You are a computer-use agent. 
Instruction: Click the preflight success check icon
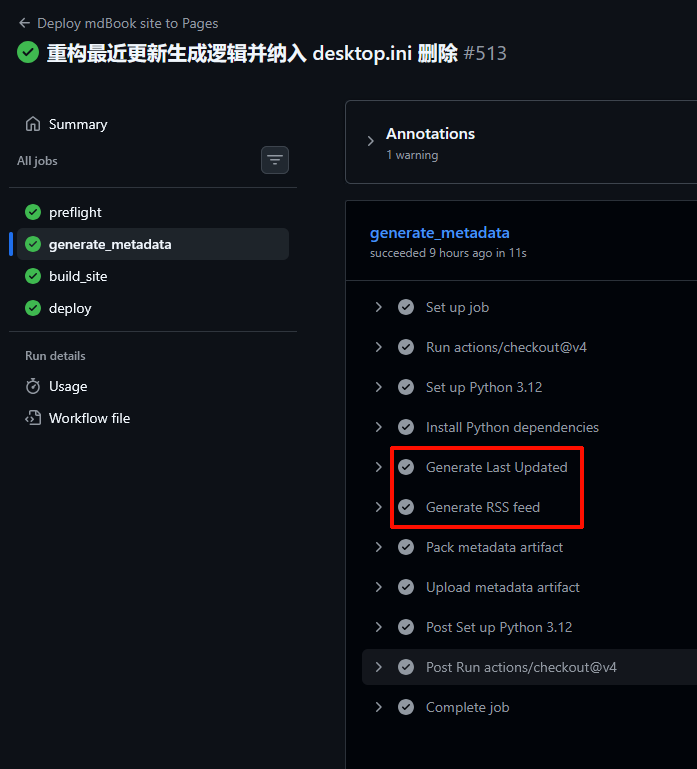tap(33, 212)
